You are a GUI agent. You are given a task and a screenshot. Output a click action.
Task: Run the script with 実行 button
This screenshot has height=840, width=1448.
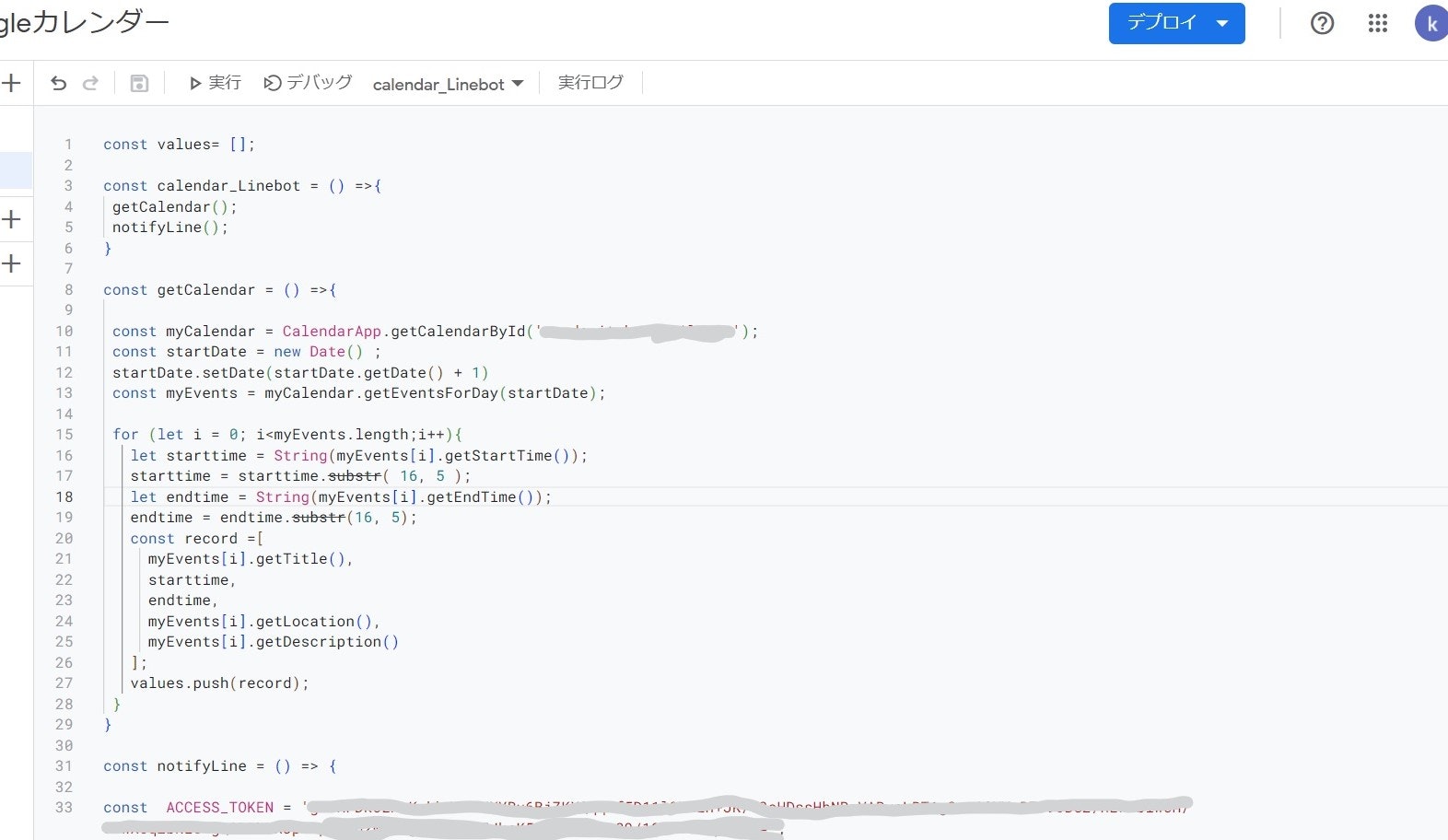pos(215,83)
